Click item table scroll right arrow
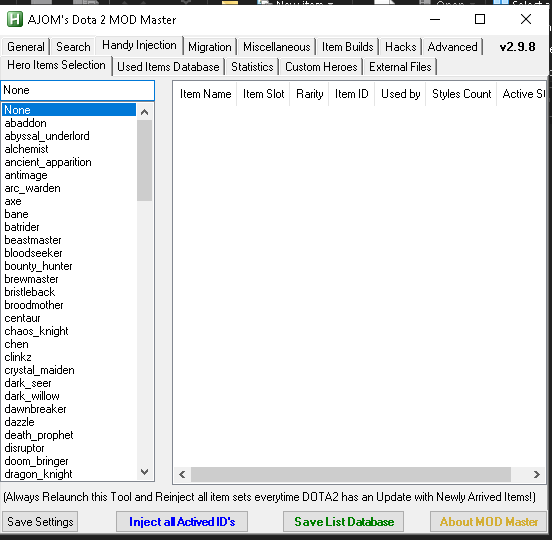The image size is (552, 540). click(x=536, y=475)
